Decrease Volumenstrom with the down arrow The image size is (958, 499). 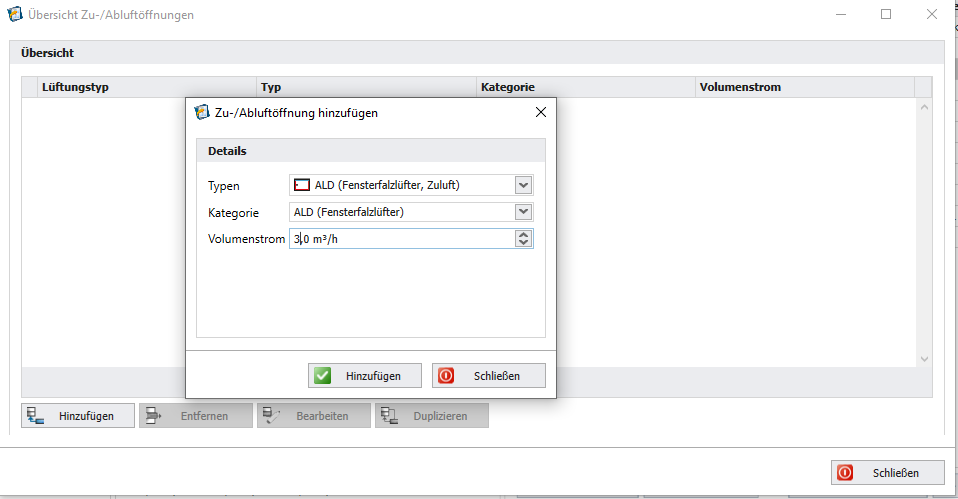tap(522, 243)
